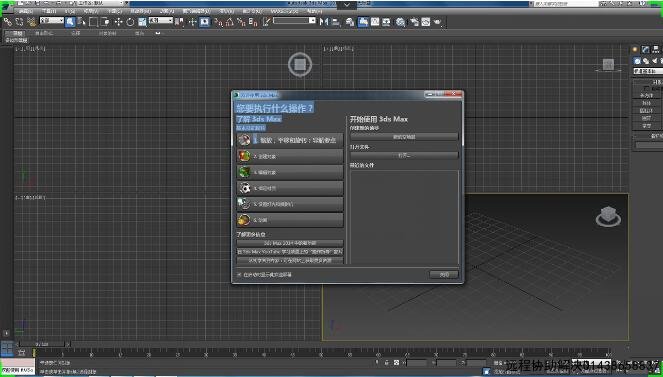Image resolution: width=663 pixels, height=377 pixels.
Task: Click the Unlink Selection icon
Action: (19, 22)
